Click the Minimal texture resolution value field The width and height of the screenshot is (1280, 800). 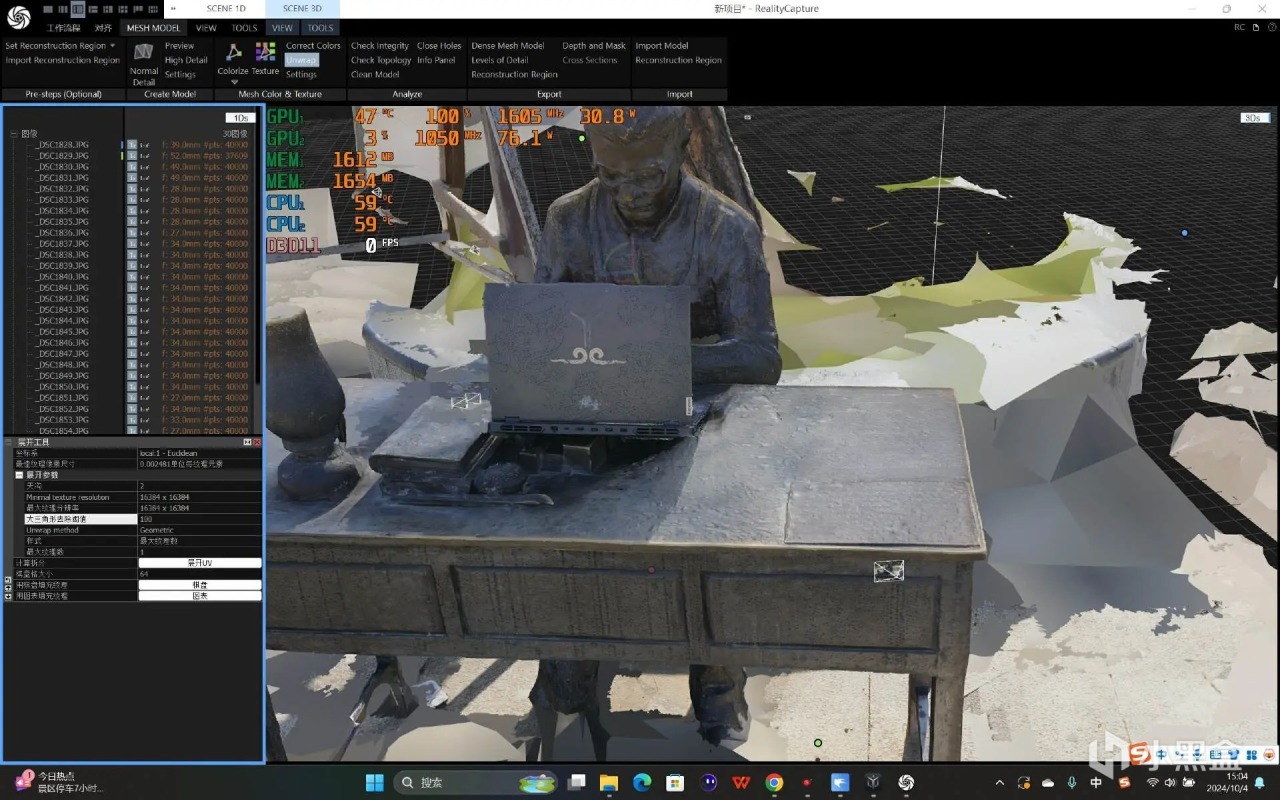point(200,497)
